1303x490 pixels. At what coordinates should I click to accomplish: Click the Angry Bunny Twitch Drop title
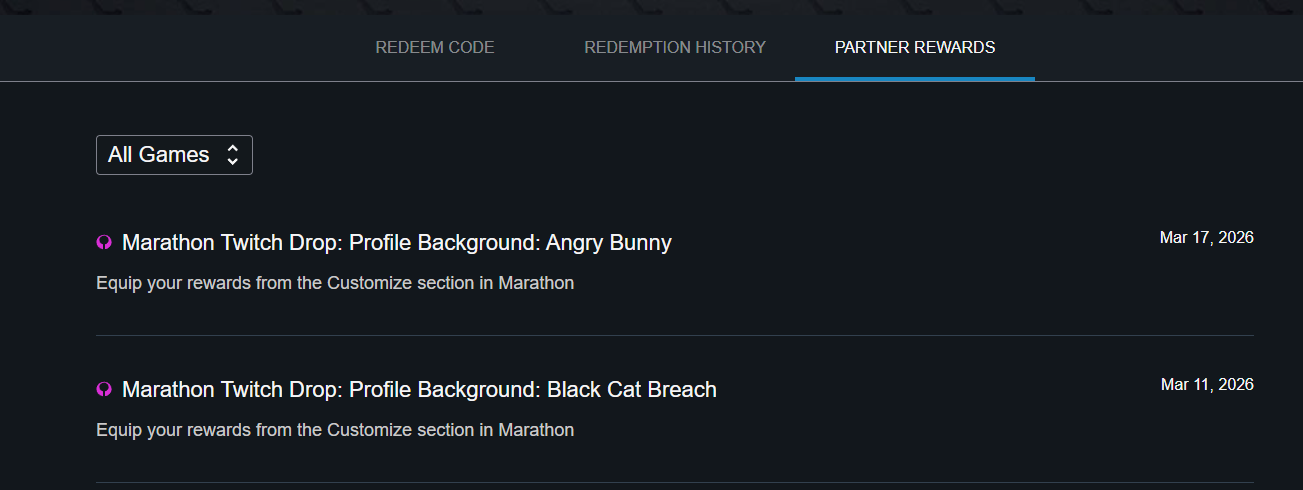pos(397,243)
